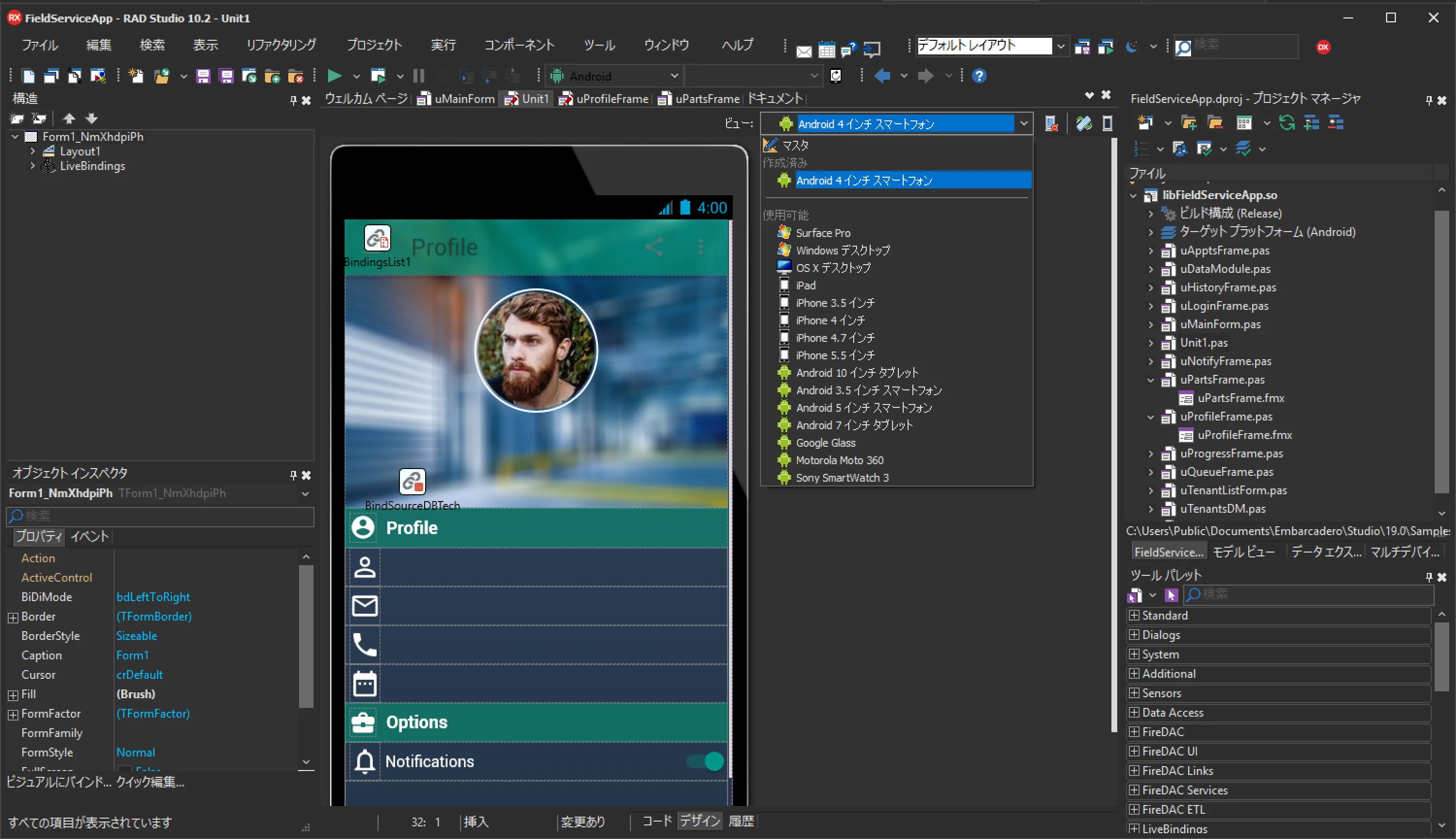Open the デフォルト レイアウト layout dropdown
The width and height of the screenshot is (1456, 839).
pyautogui.click(x=1060, y=46)
